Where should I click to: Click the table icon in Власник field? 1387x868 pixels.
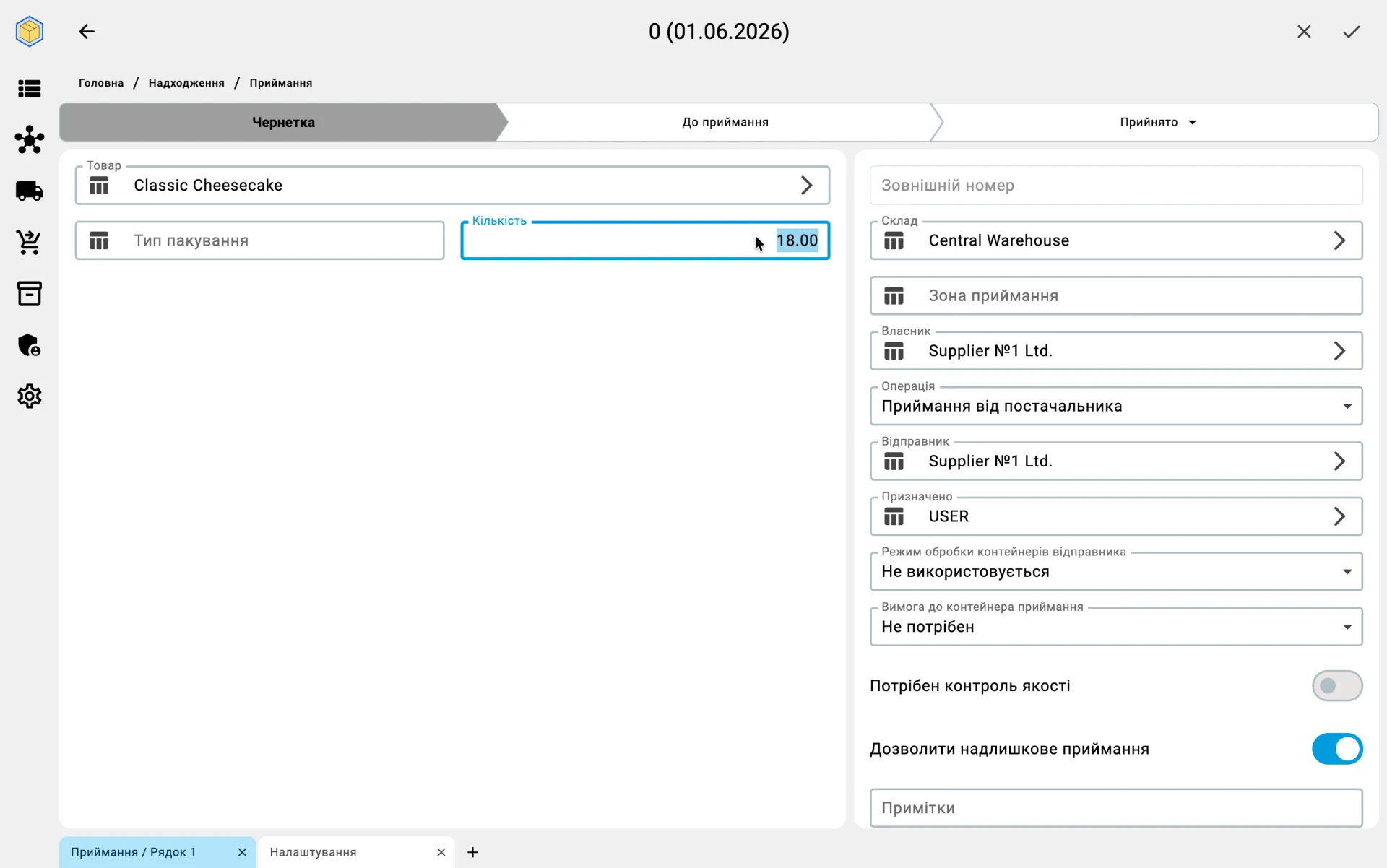(894, 351)
